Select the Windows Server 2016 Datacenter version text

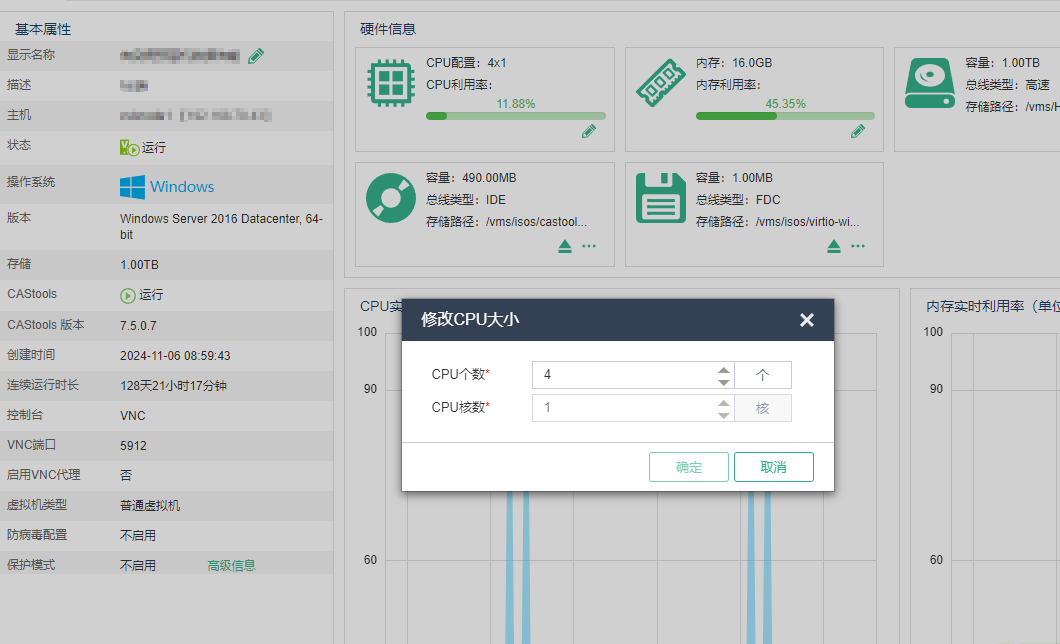pos(221,226)
